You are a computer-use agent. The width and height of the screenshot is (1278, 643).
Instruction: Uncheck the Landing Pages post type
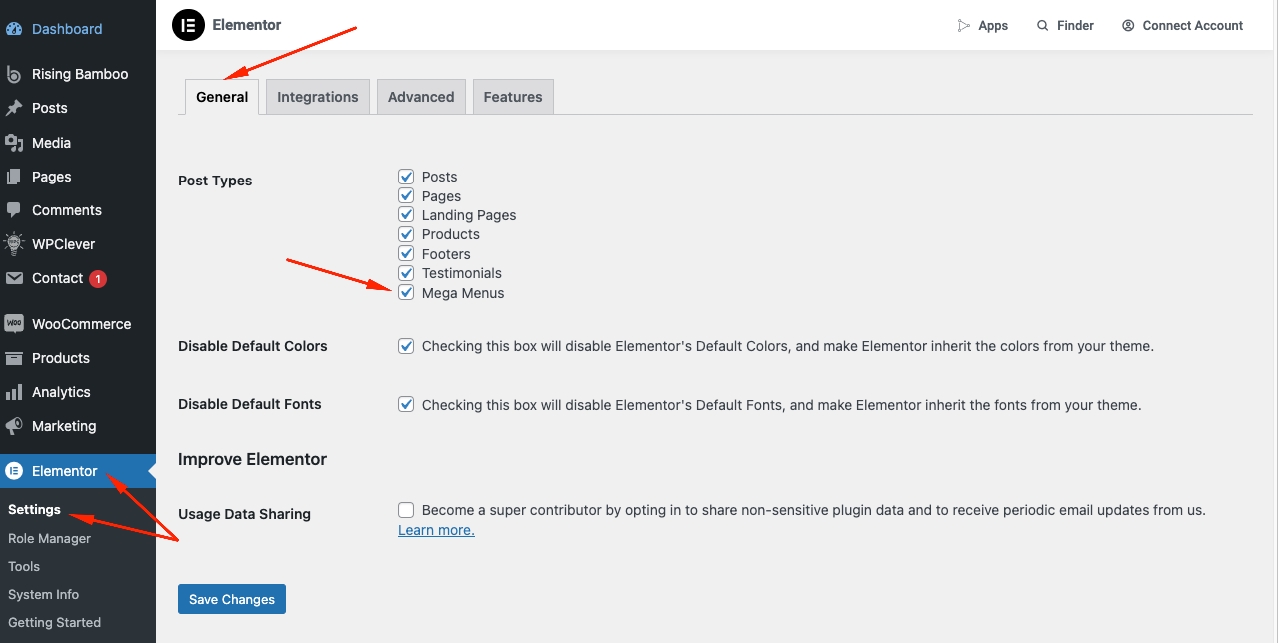(406, 215)
